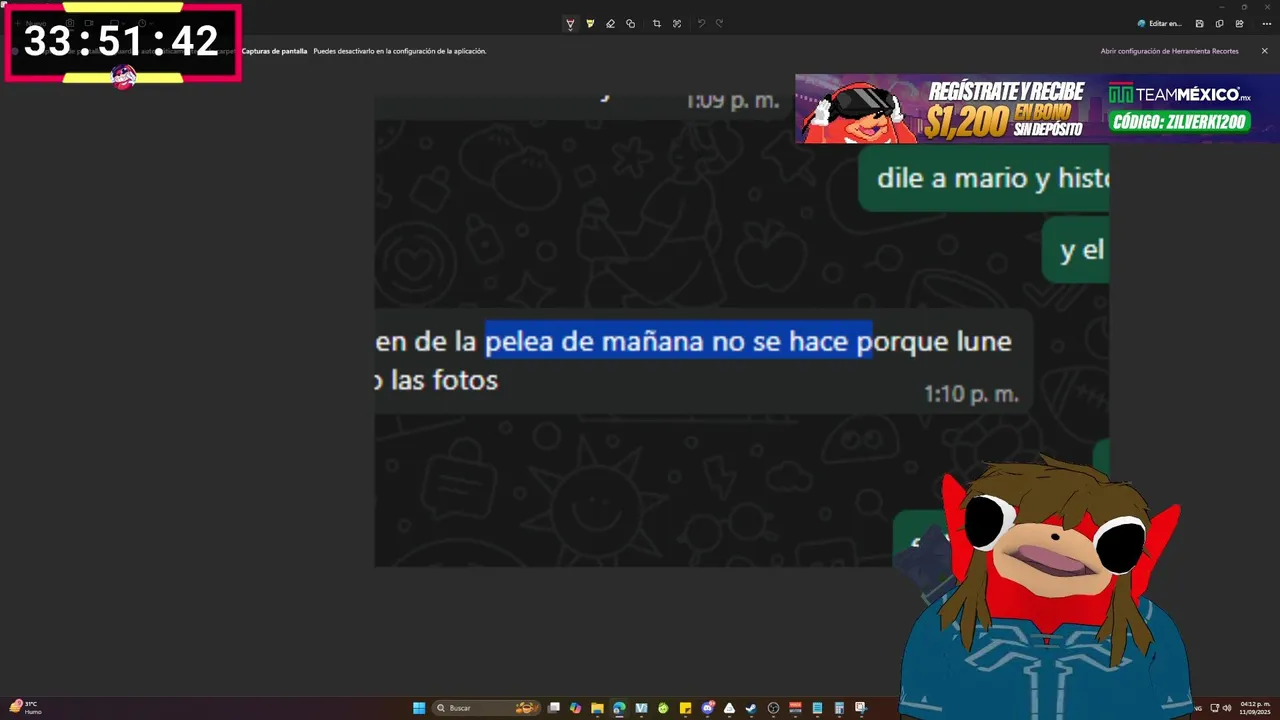Click Editar en Paint button
This screenshot has height=720, width=1280.
[1160, 24]
